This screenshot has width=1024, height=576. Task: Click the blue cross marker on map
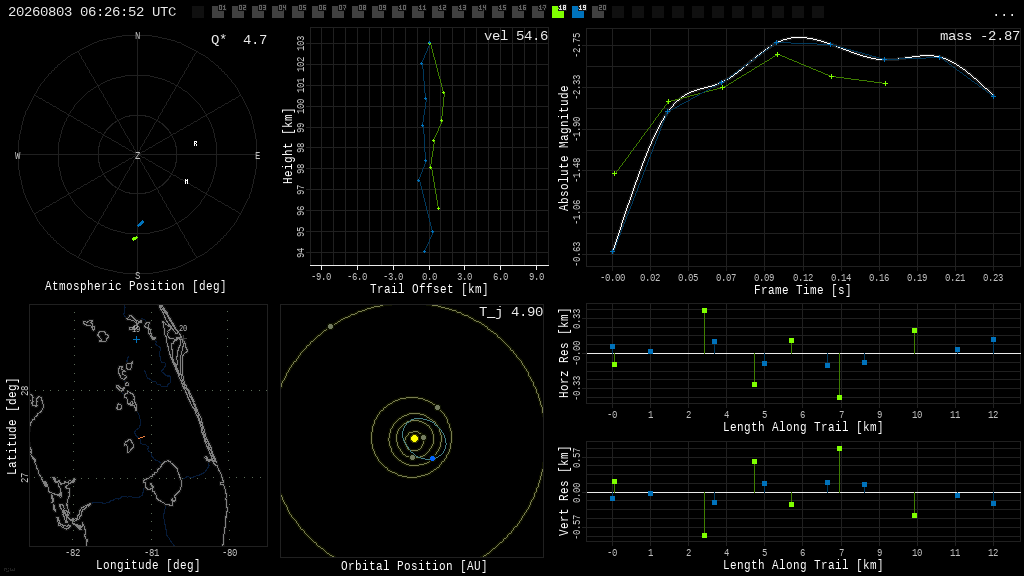point(136,340)
